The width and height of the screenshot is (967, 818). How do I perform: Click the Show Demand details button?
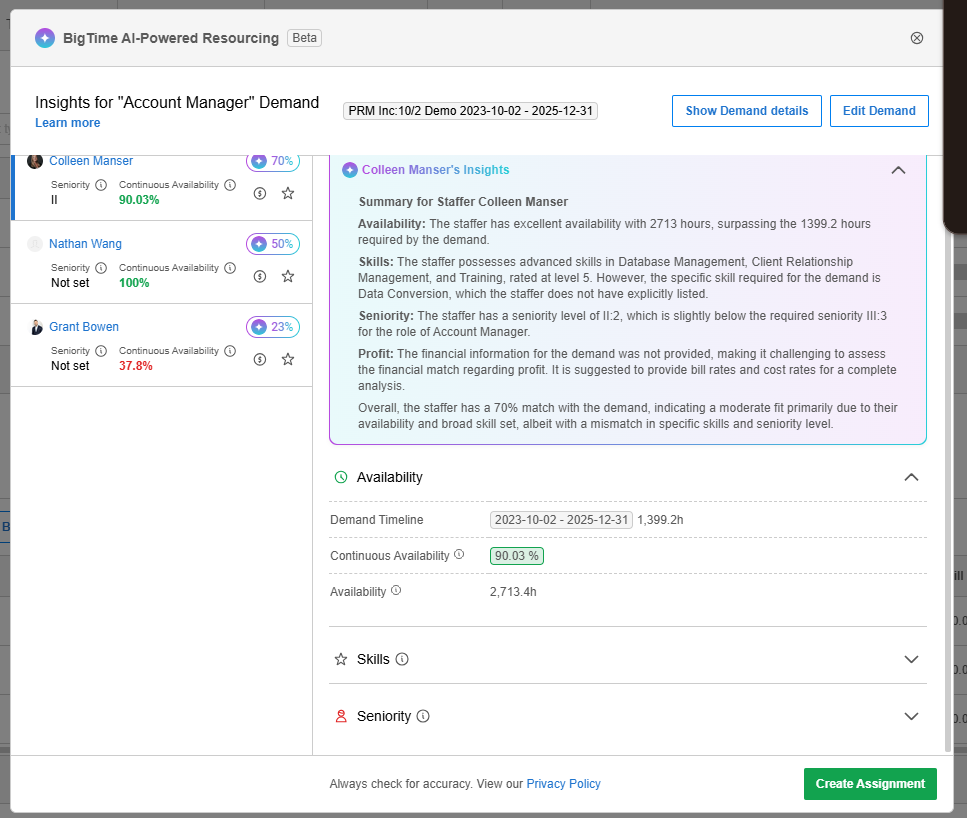coord(746,111)
